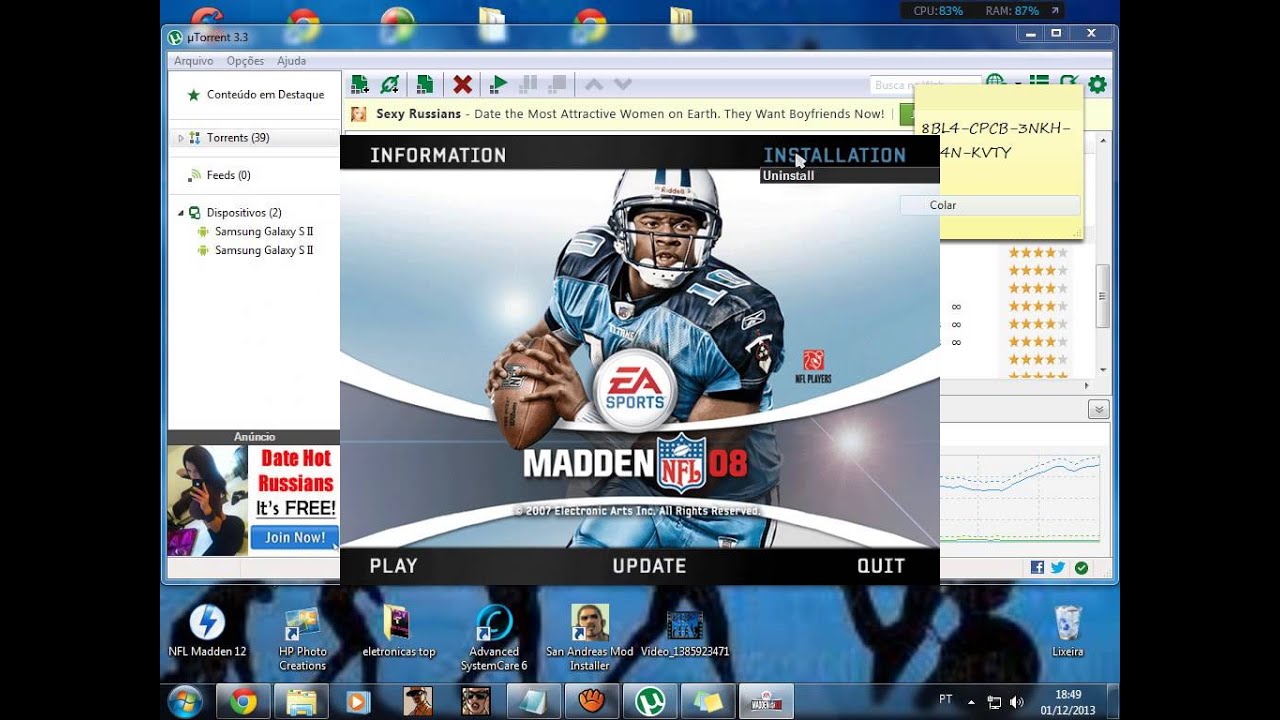Click the green Start Torrent play icon
Screen dimensions: 1280x720
click(x=499, y=84)
